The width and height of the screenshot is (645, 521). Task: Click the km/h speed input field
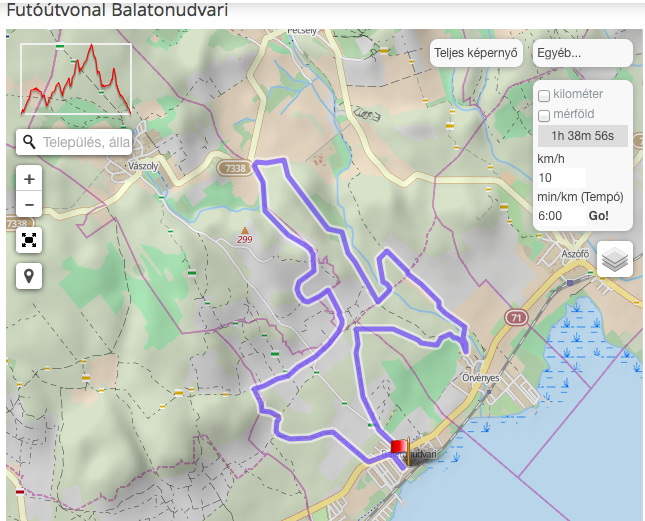(x=561, y=178)
